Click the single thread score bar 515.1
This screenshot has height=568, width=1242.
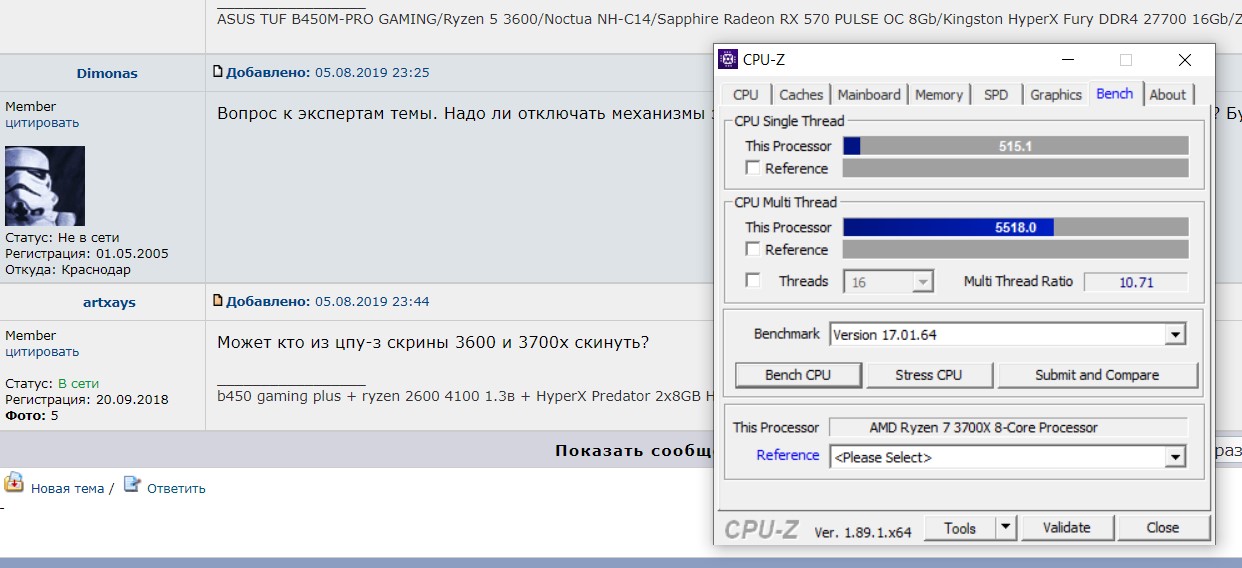tap(1016, 146)
